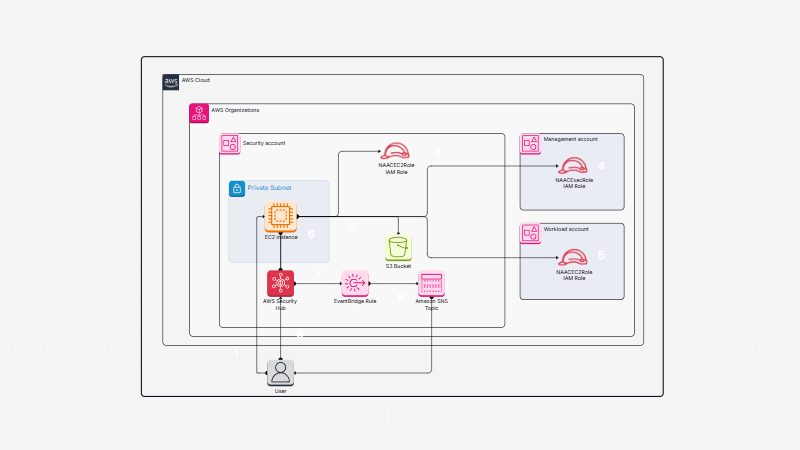Click the "S3 Bucket" caption
The height and width of the screenshot is (450, 800).
(398, 266)
